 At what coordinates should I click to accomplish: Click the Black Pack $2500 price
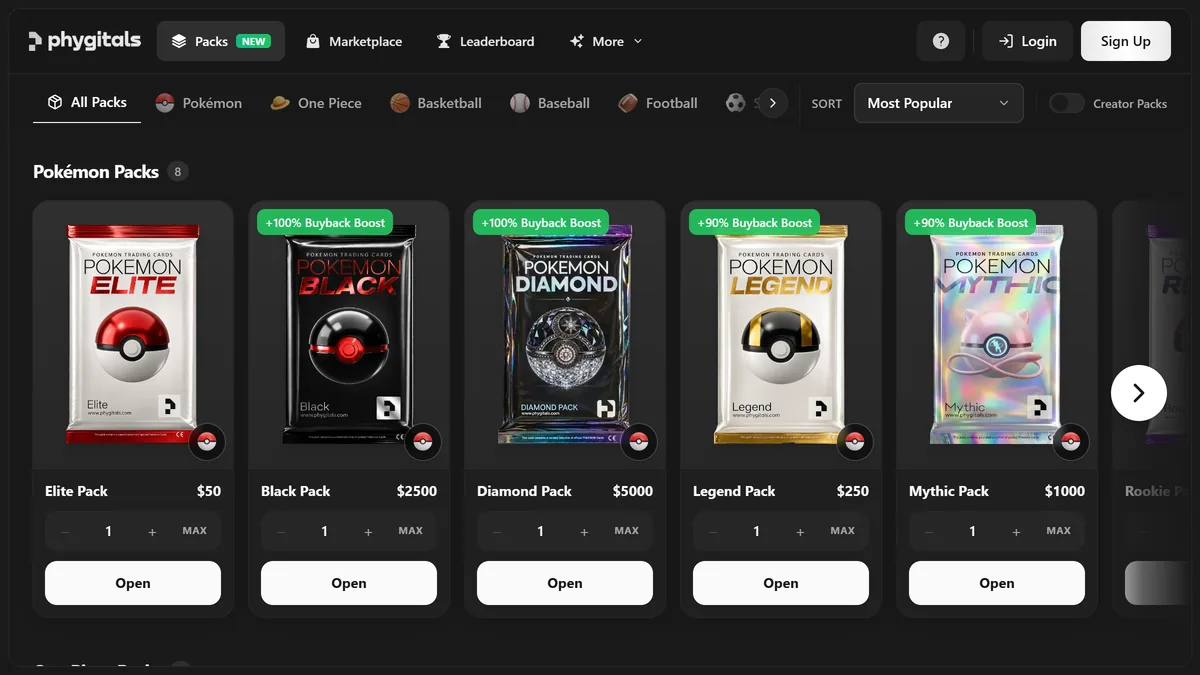(x=417, y=491)
